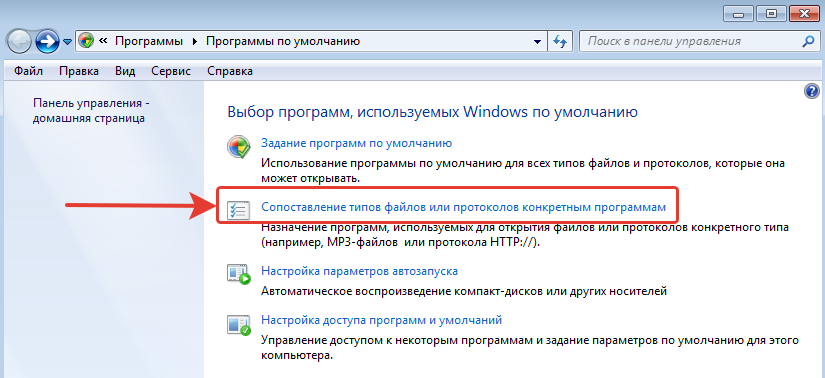
Task: Open the Правка menu
Action: point(79,71)
